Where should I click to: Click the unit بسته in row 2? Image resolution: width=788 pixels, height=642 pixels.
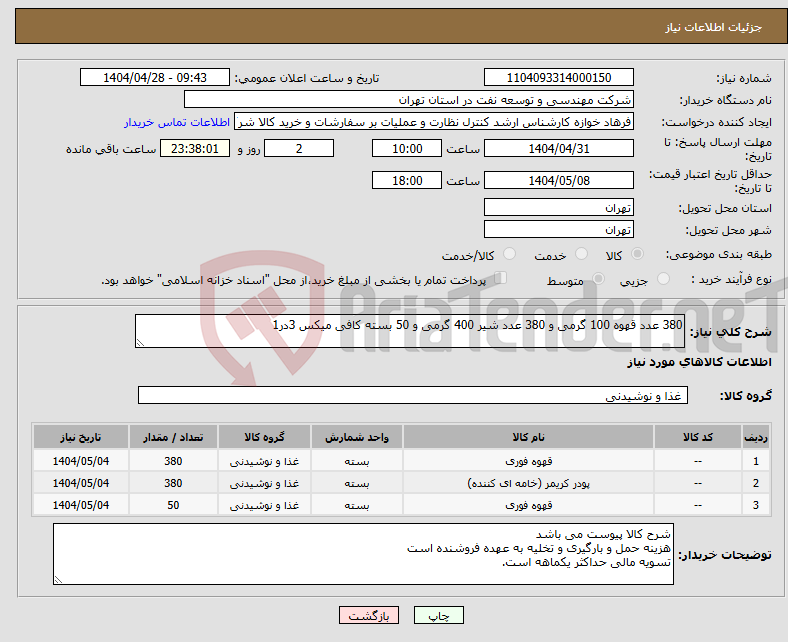coord(357,483)
